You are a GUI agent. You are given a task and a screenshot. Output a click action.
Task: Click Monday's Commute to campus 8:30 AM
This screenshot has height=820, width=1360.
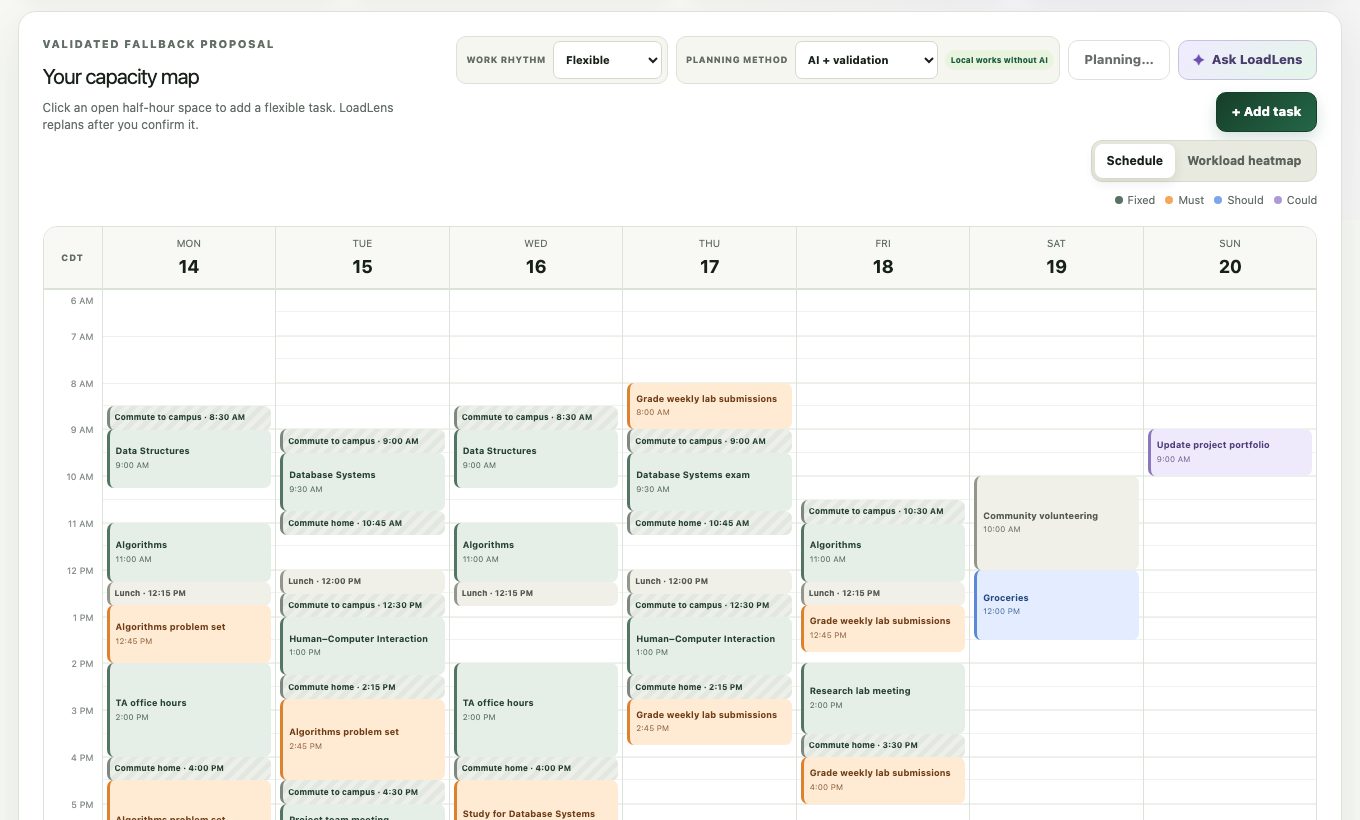[x=189, y=417]
